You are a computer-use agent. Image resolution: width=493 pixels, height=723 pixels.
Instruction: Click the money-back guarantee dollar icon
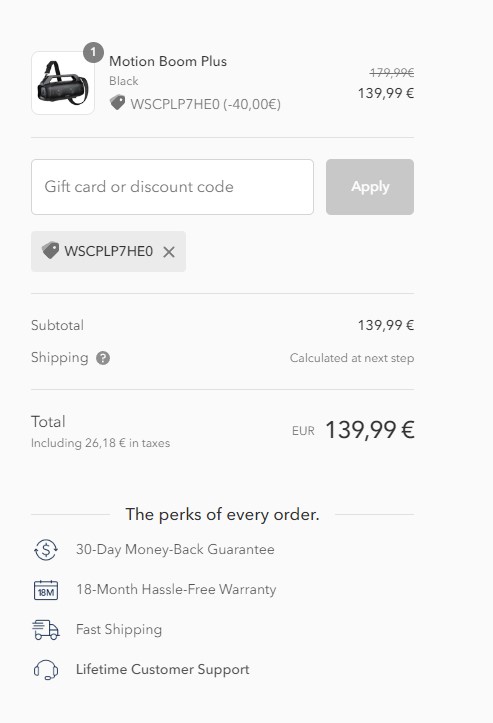coord(46,550)
